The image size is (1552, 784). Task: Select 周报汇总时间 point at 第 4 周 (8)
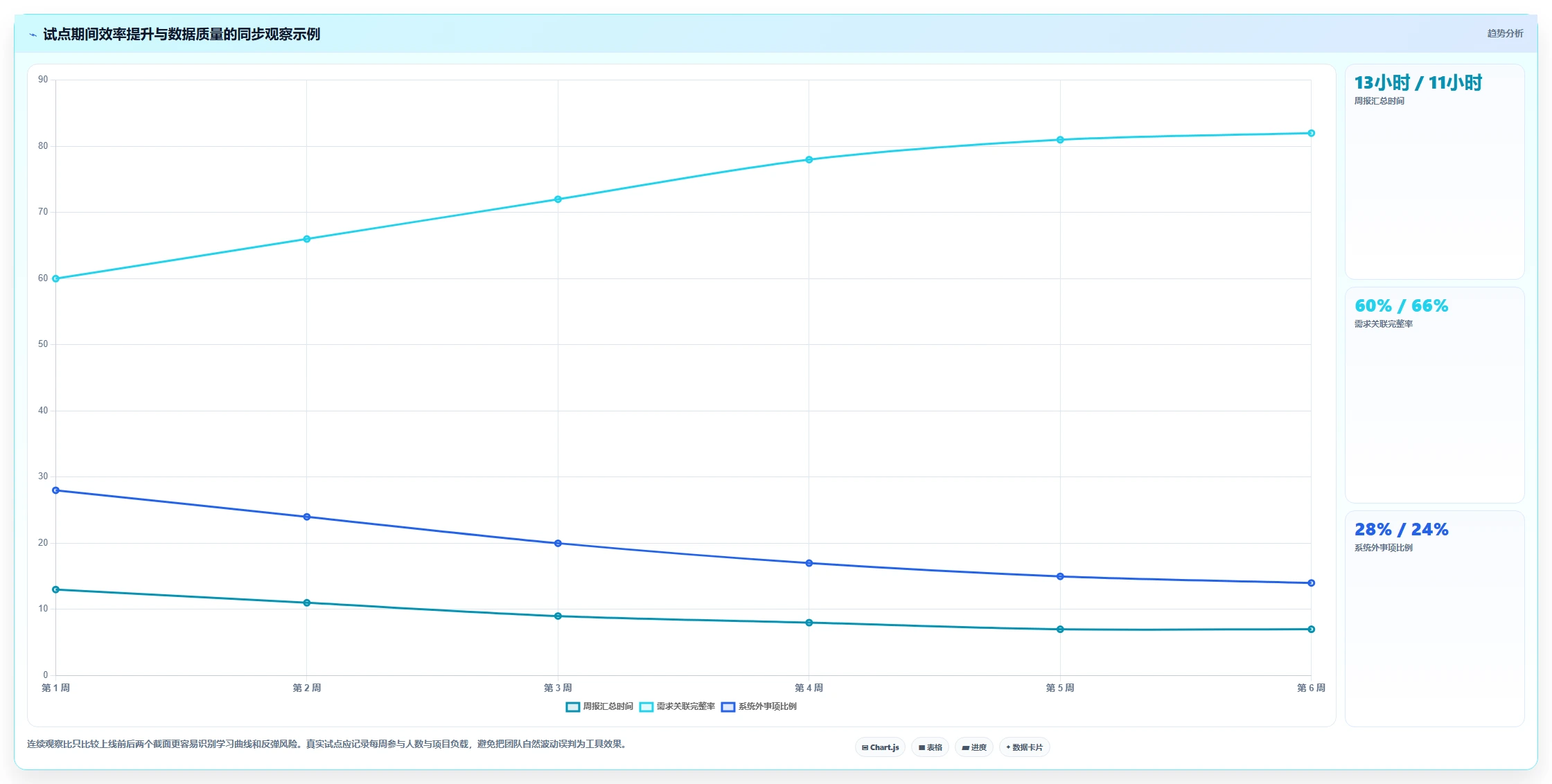click(x=809, y=623)
